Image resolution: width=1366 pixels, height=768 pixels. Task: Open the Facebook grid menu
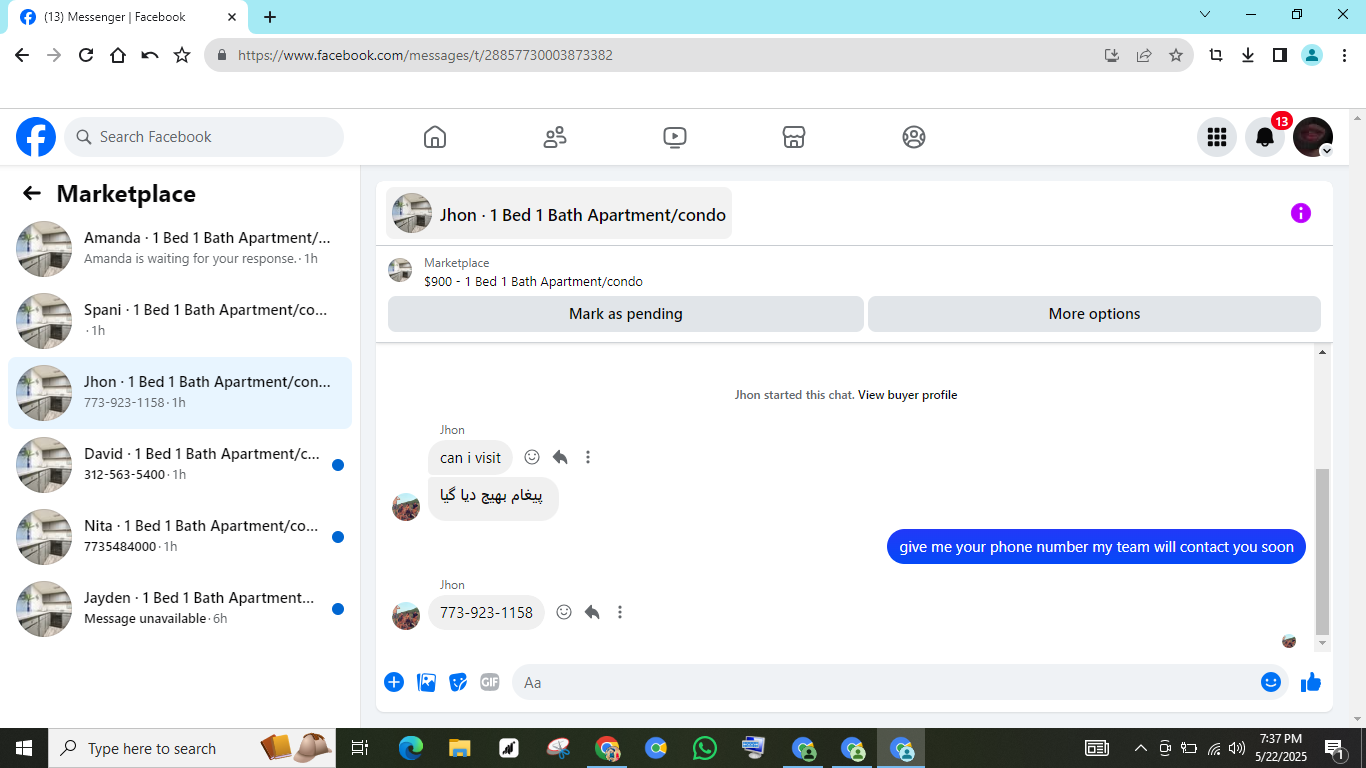coord(1217,137)
